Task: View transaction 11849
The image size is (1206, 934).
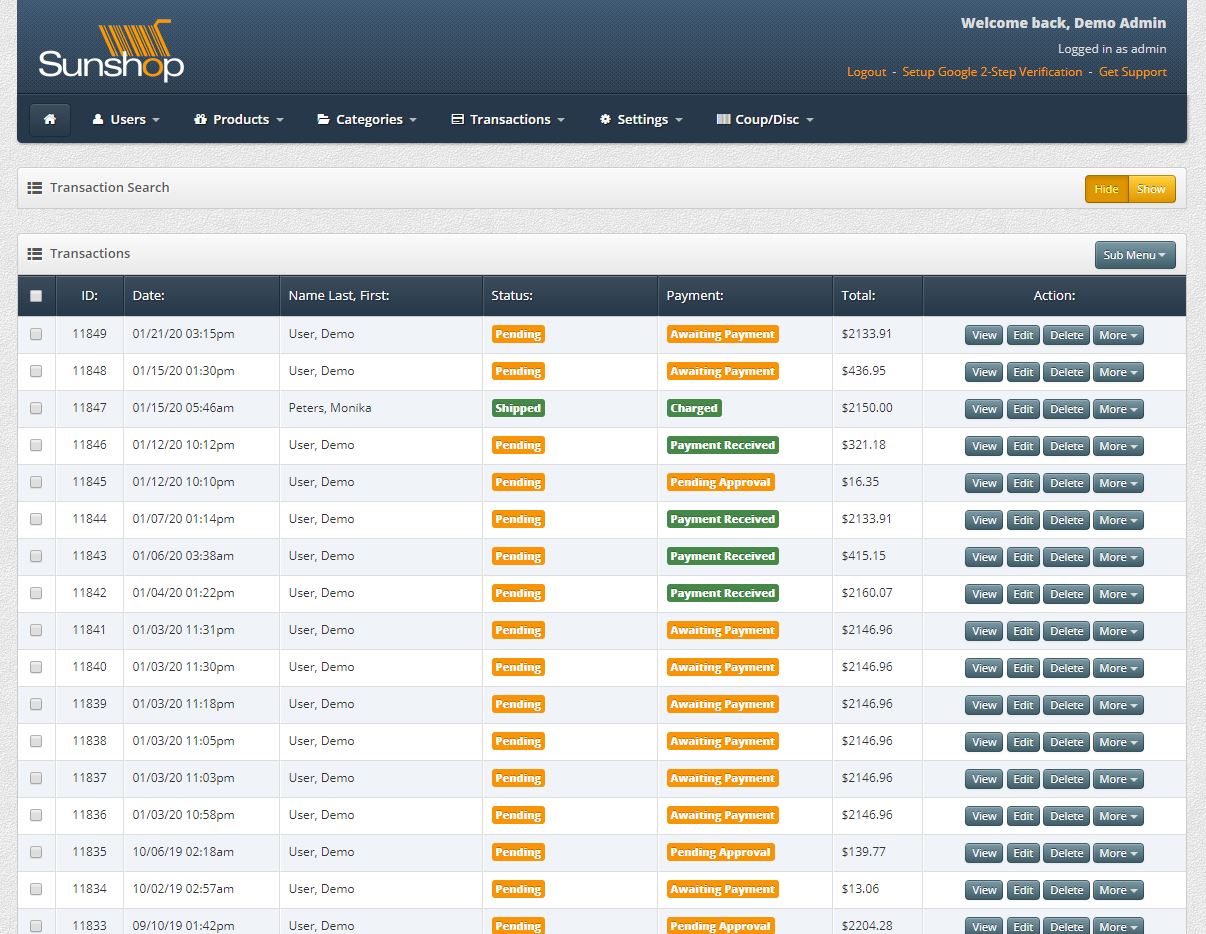Action: (x=984, y=335)
